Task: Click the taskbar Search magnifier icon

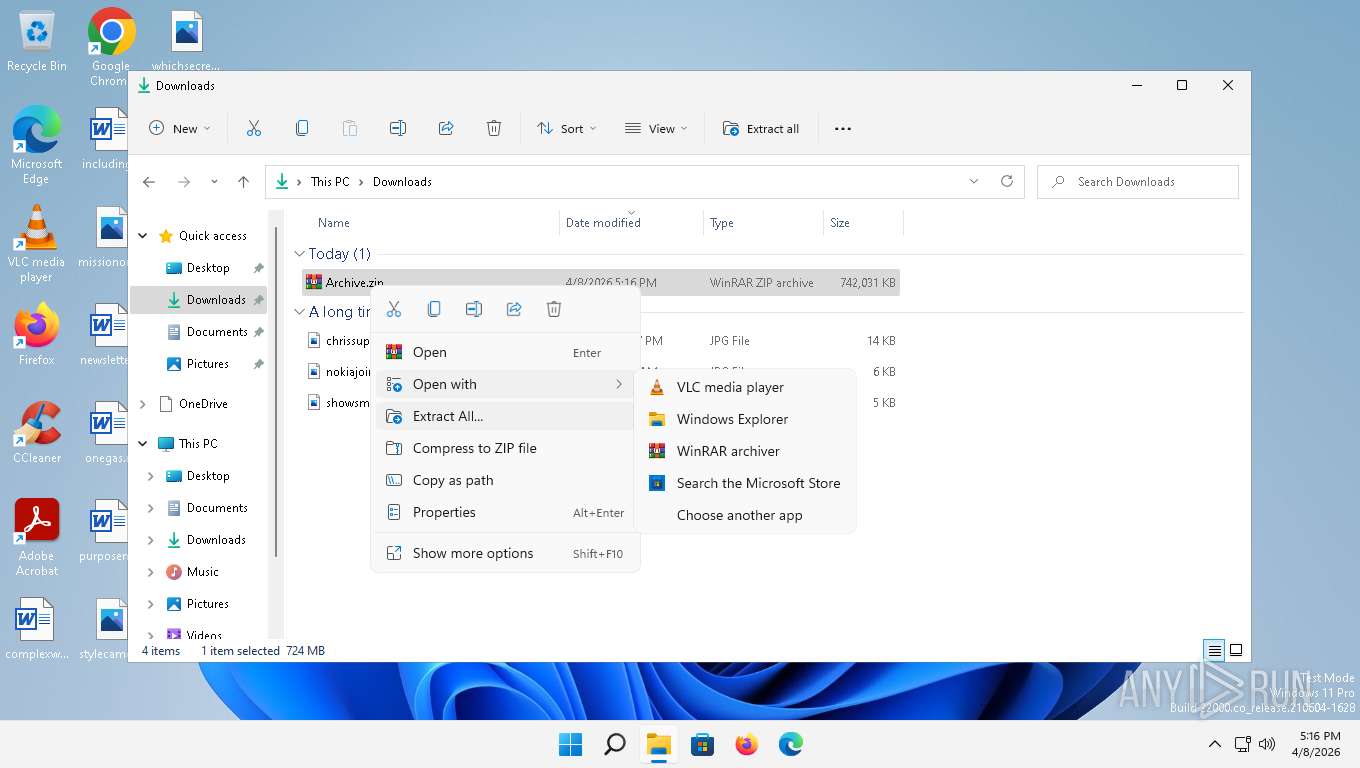Action: [615, 744]
